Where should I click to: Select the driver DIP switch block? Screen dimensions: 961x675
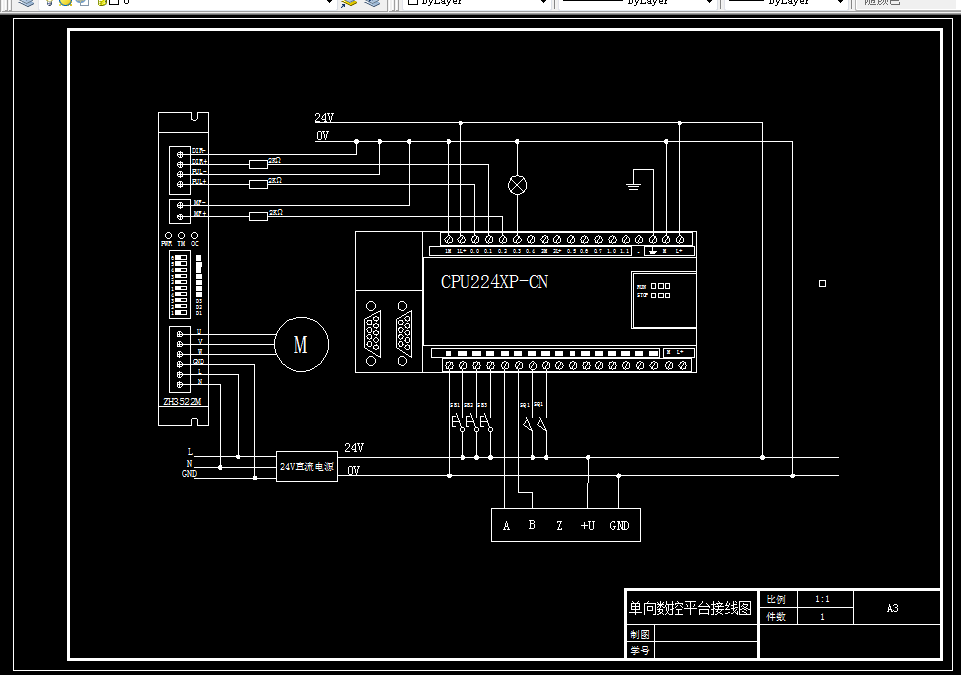(180, 285)
